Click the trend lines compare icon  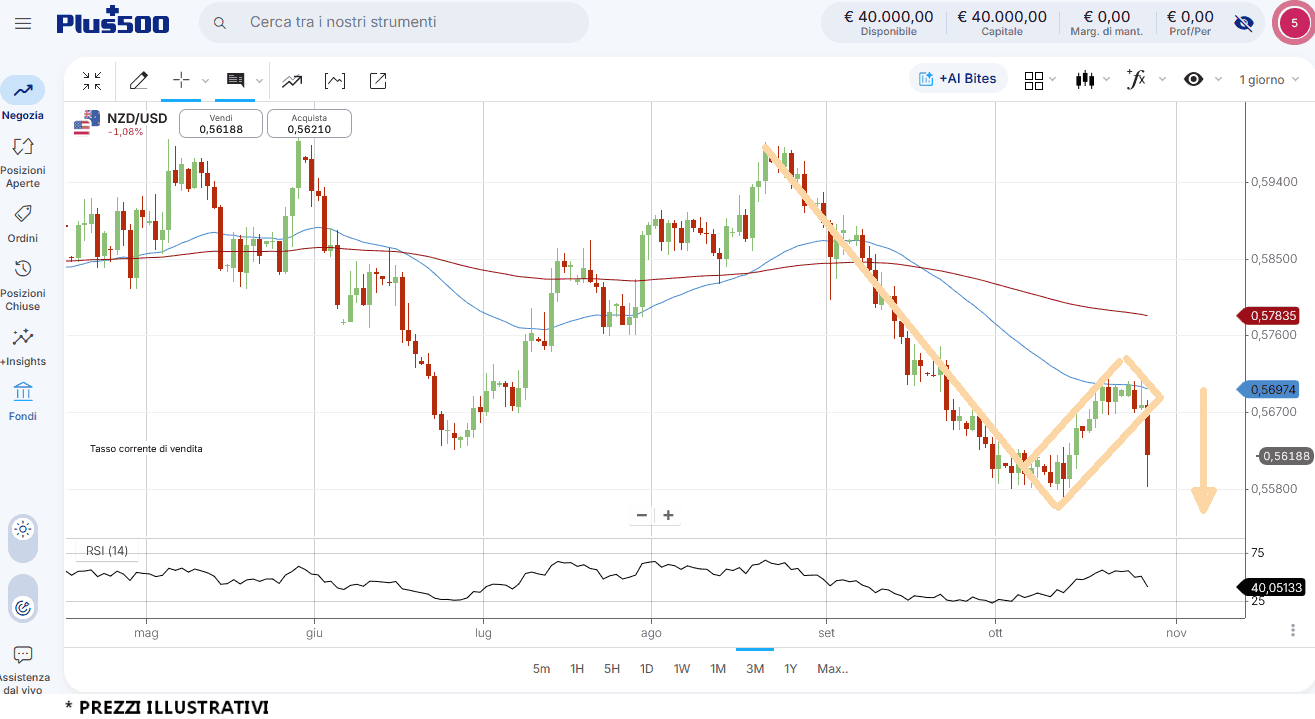[292, 80]
